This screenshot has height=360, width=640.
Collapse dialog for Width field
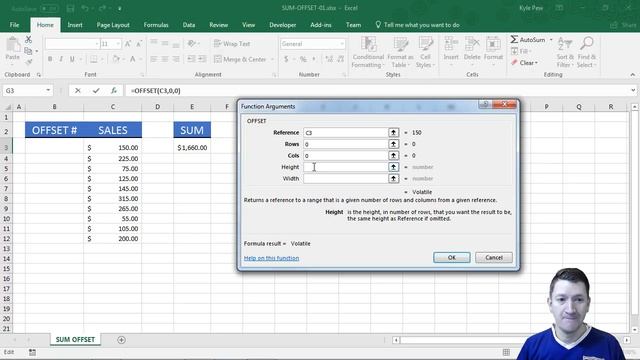point(393,178)
